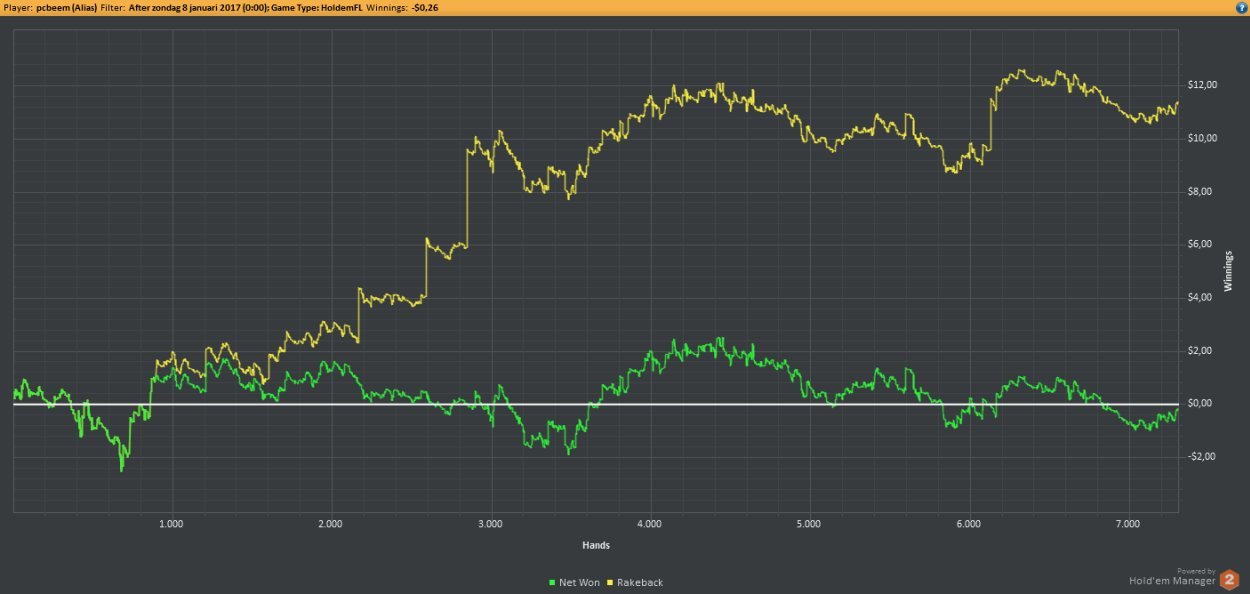Click the $0,00 winnings axis label
The image size is (1250, 594).
point(1202,404)
